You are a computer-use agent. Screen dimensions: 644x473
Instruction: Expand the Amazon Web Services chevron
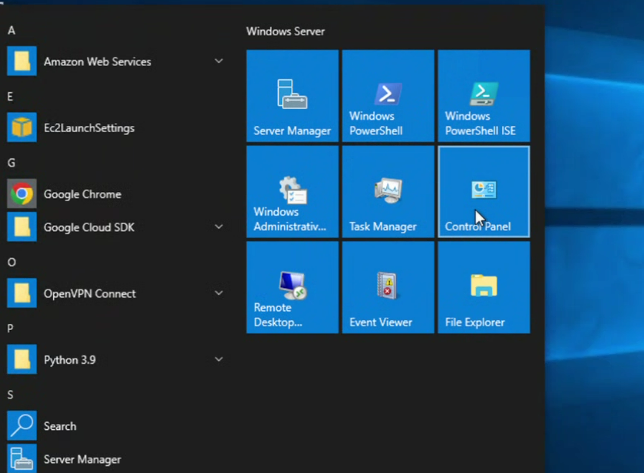tap(219, 61)
